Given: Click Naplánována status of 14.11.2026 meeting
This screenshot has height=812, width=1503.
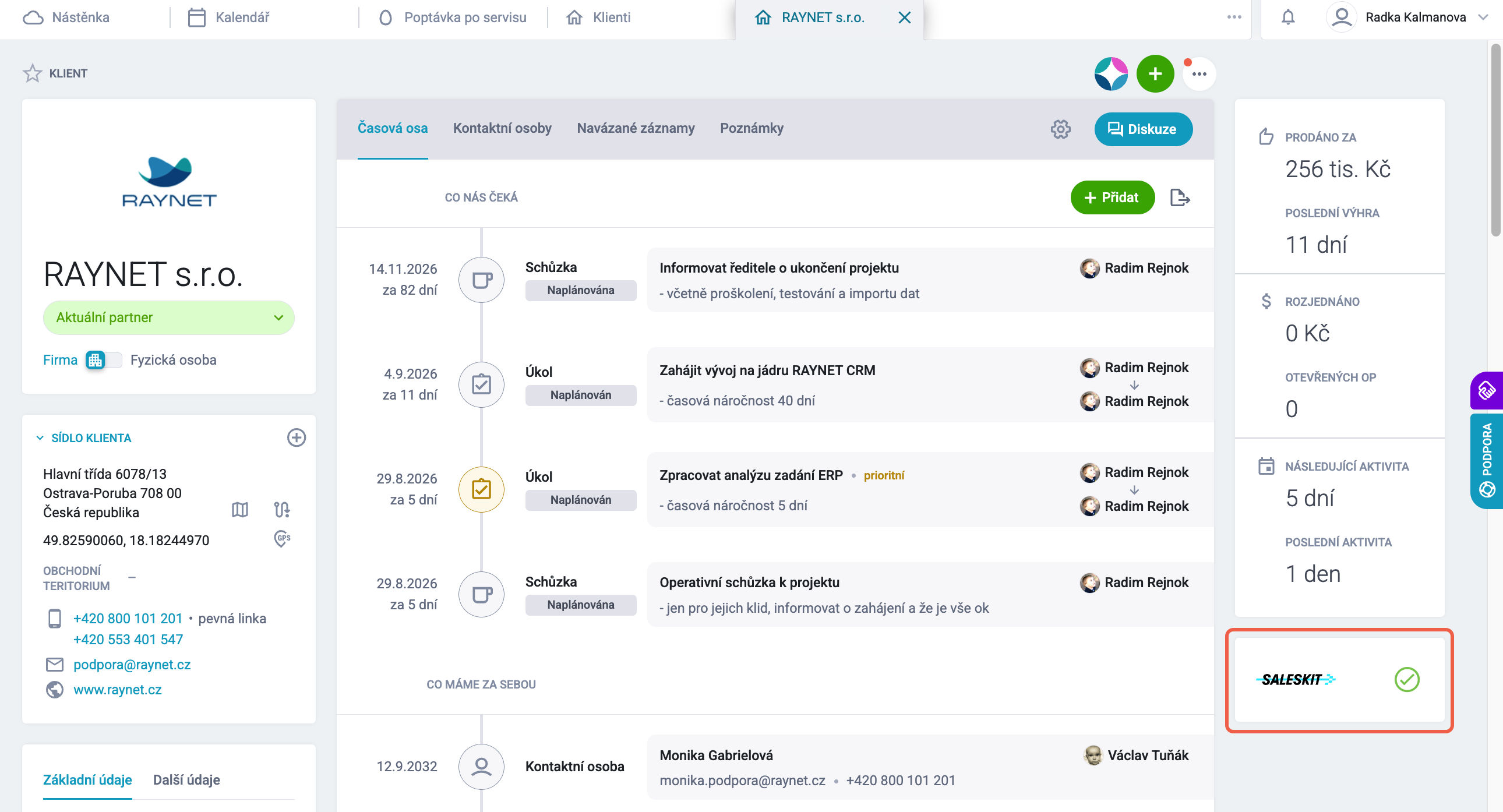Looking at the screenshot, I should 581,291.
